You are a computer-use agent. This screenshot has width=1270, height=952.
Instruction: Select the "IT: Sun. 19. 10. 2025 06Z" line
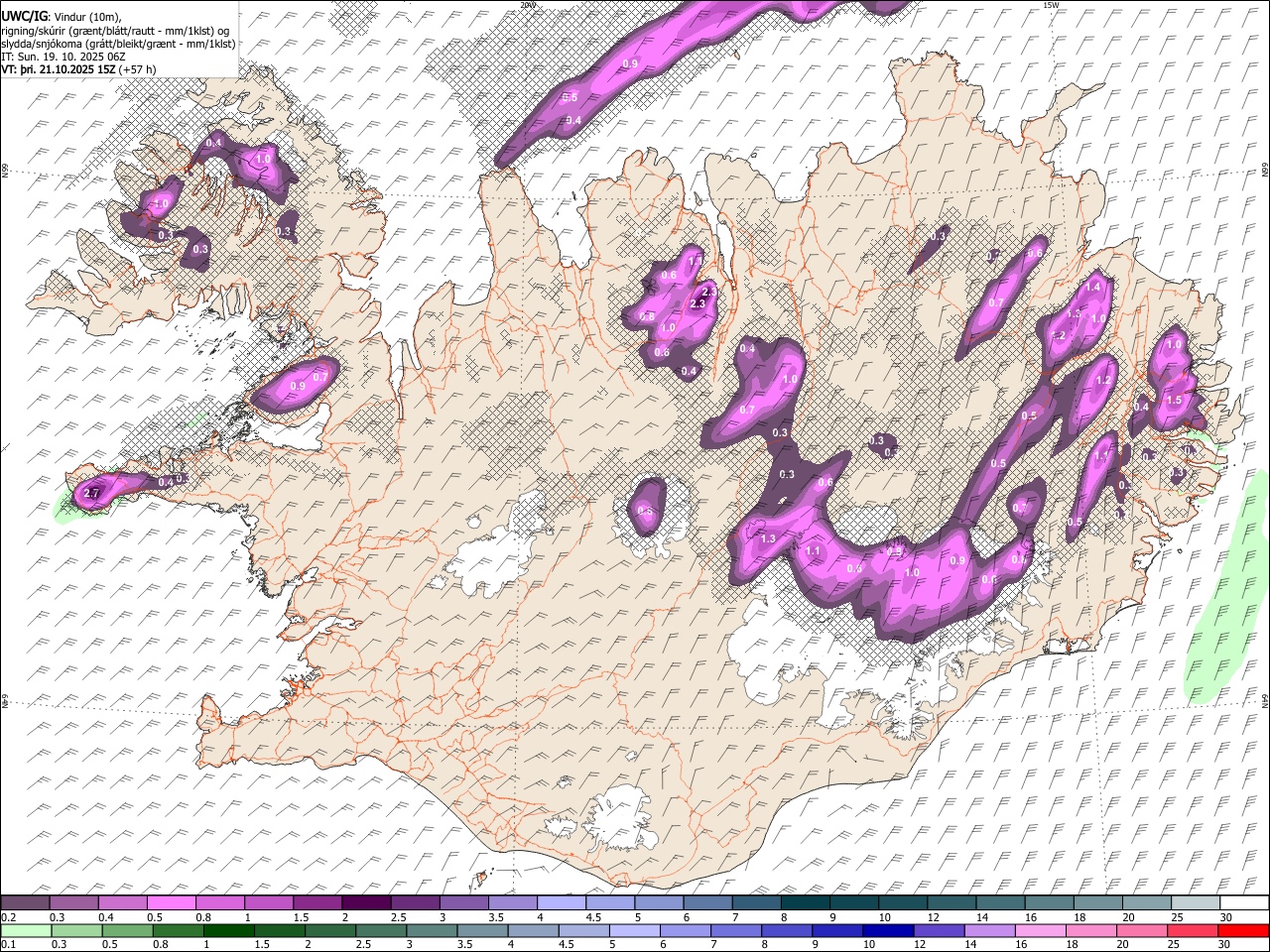63,57
